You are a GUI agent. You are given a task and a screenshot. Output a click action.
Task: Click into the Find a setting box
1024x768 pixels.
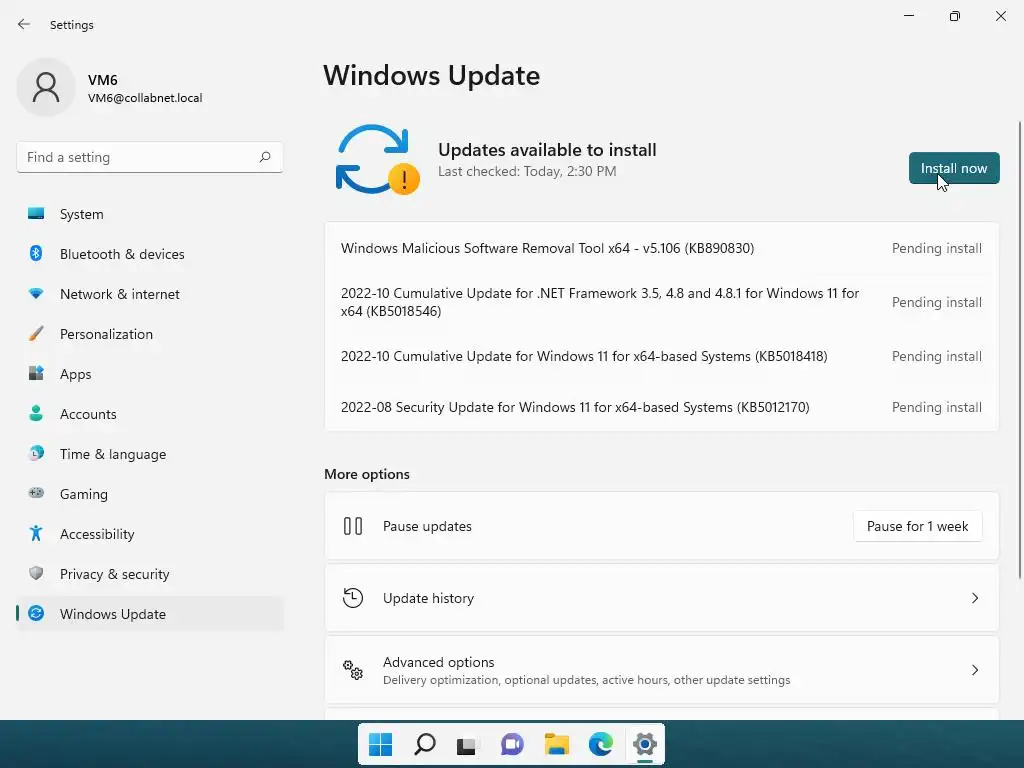150,157
